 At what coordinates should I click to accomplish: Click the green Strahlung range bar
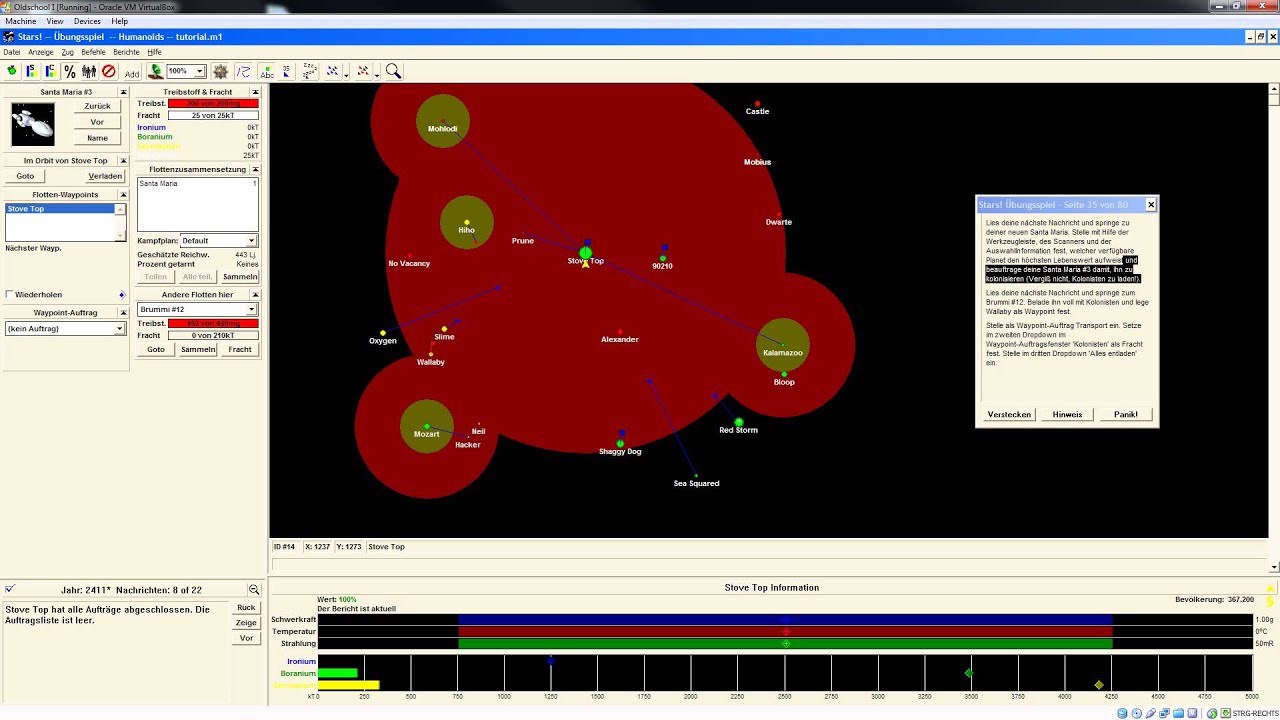point(785,643)
